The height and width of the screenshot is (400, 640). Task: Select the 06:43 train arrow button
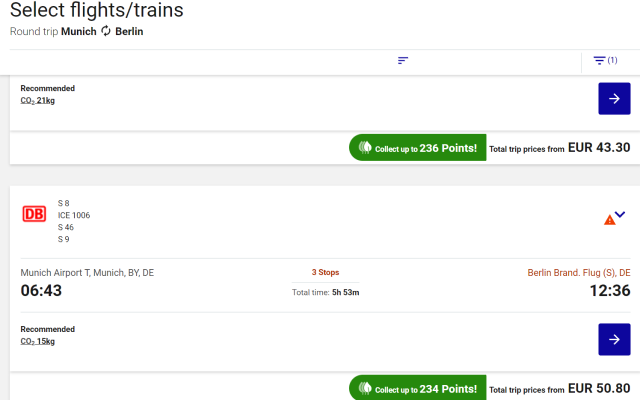click(614, 339)
